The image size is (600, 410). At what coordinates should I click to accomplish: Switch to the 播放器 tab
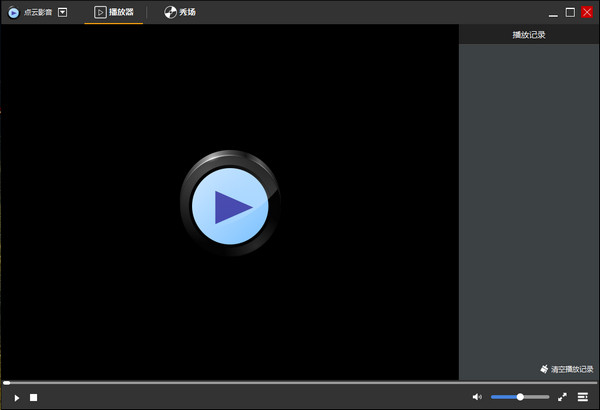[x=114, y=12]
